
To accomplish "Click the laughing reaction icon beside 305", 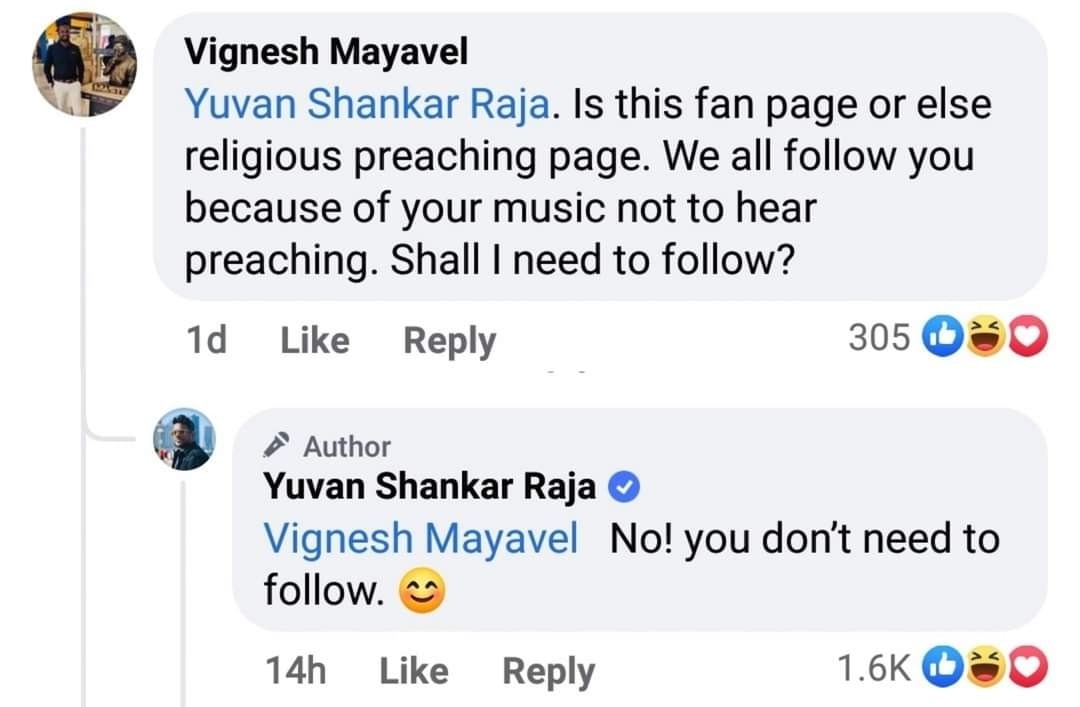I will click(988, 340).
